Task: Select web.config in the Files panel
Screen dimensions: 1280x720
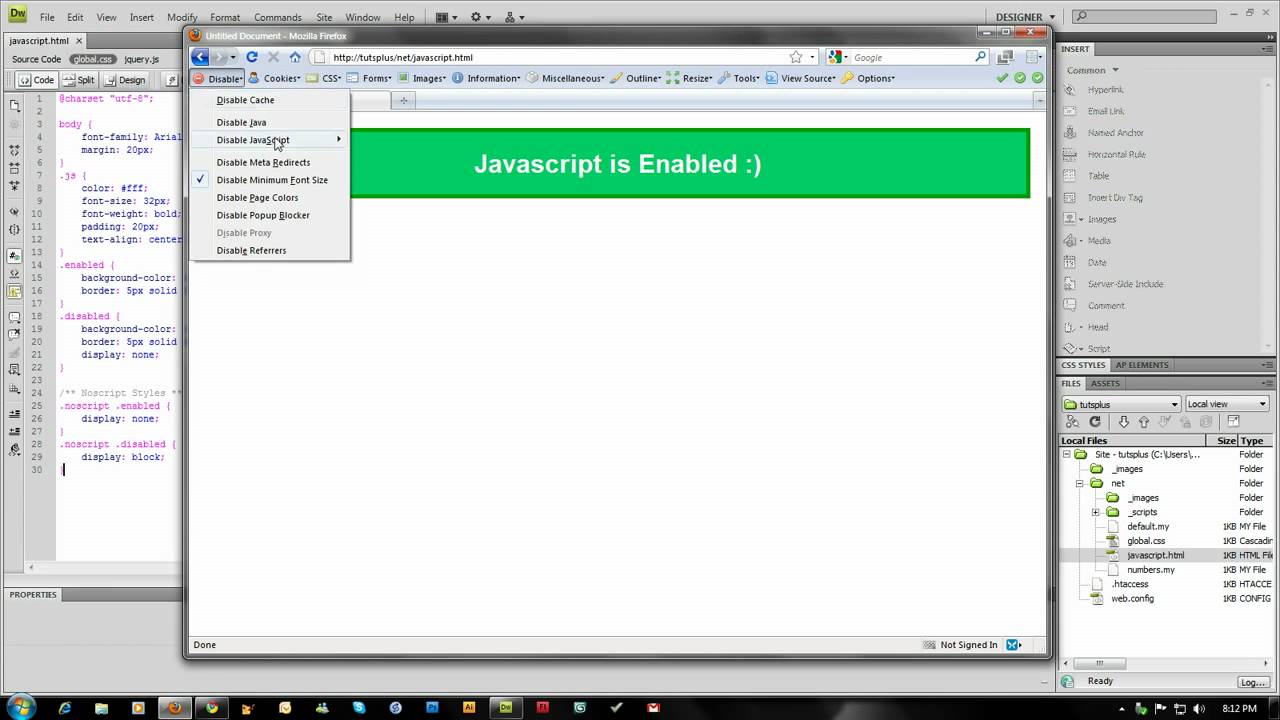Action: click(x=1132, y=599)
